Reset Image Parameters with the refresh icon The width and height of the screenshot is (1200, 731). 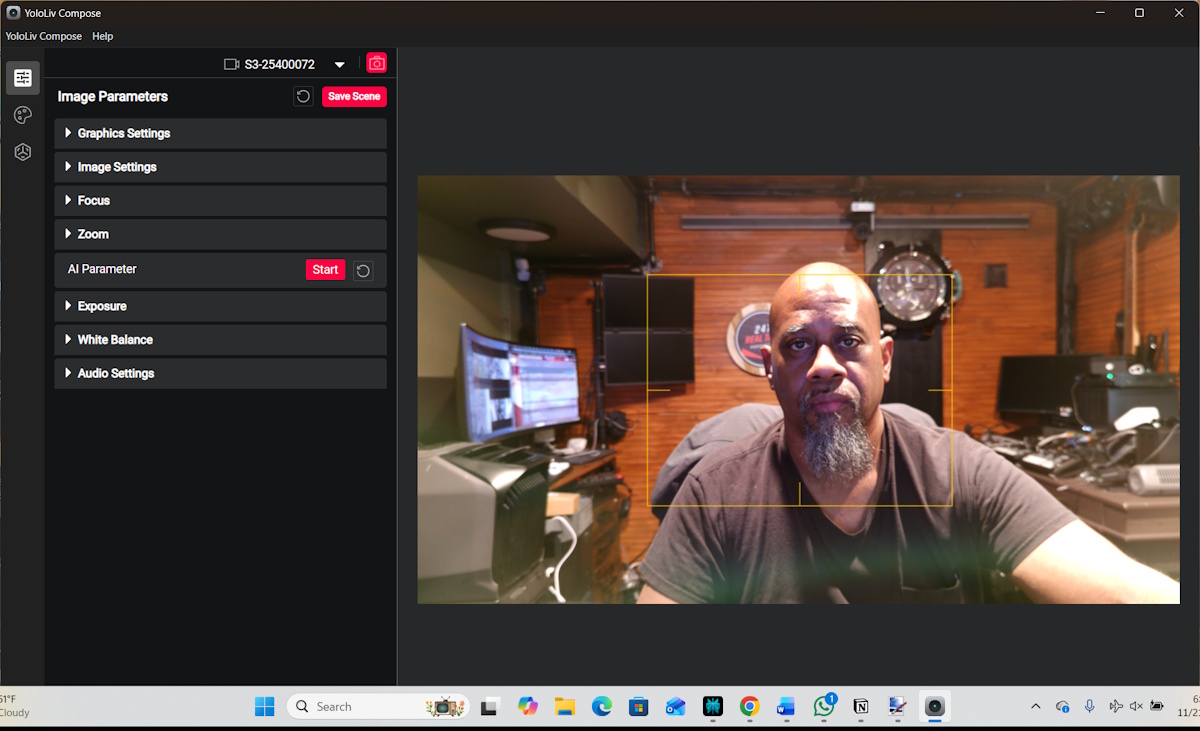303,97
